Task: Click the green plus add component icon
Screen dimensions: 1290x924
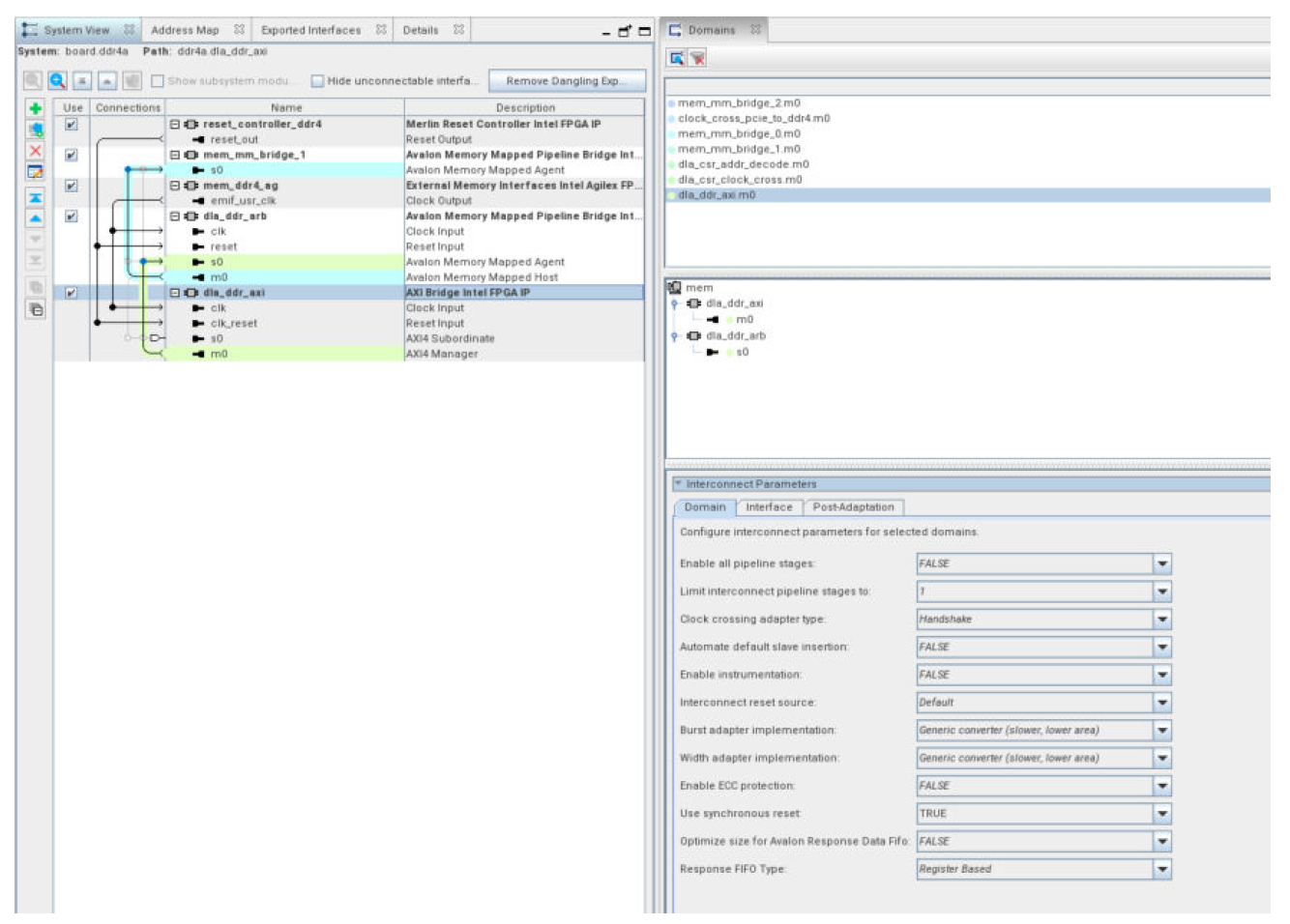Action: [36, 108]
